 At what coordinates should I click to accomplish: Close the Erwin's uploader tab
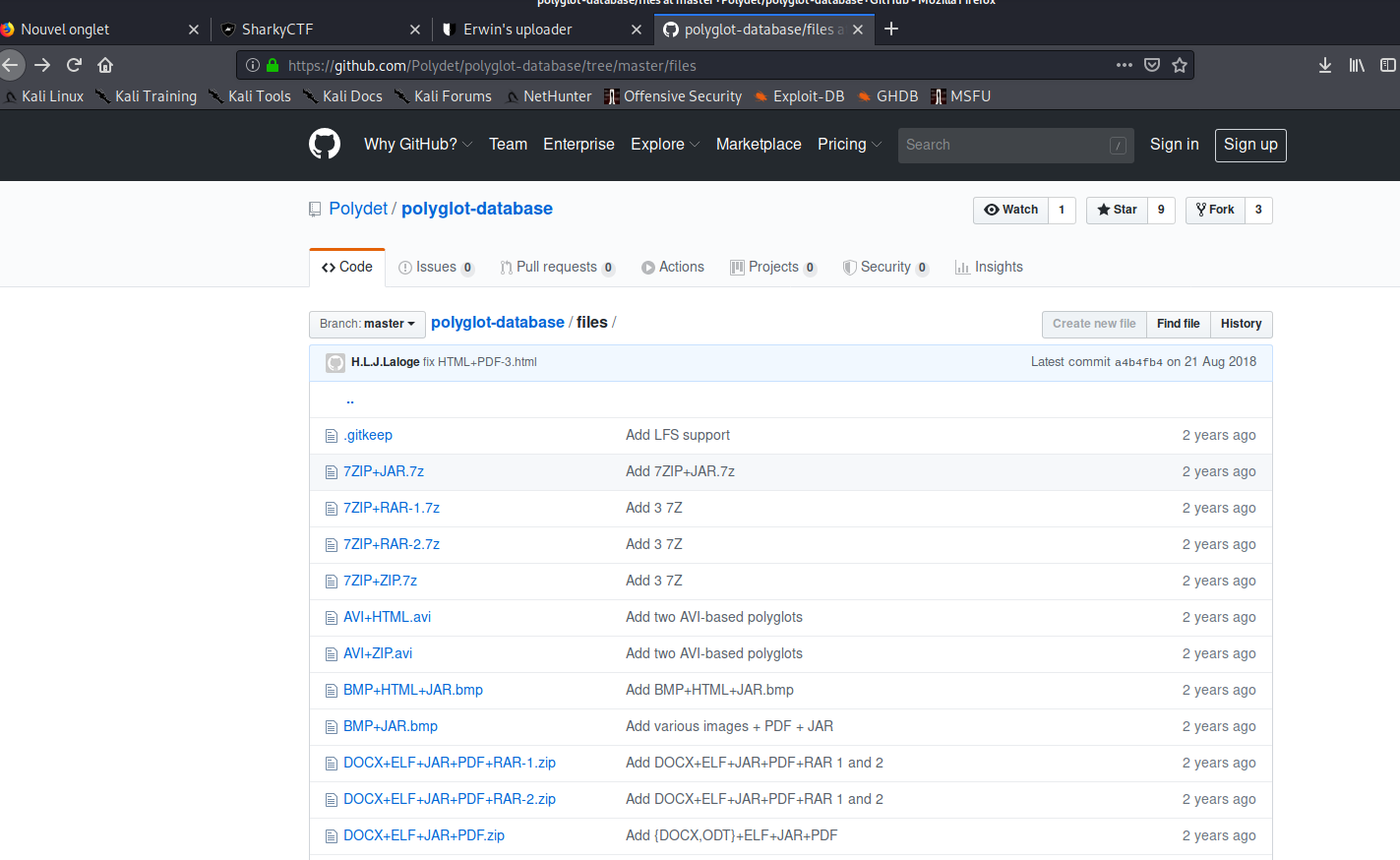637,30
